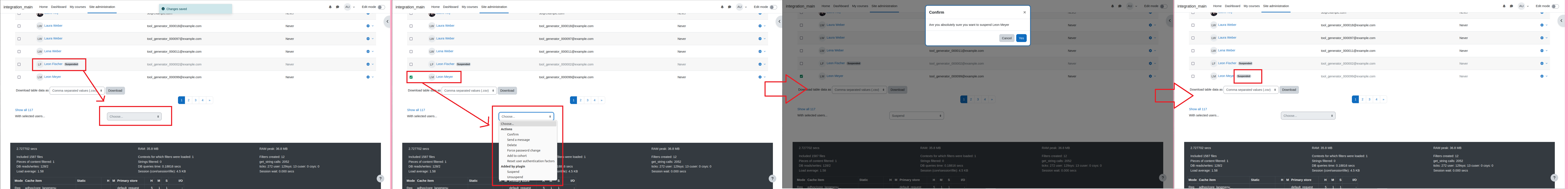Open My courses tab in the fourth panel
Image resolution: width=1568 pixels, height=189 pixels.
1251,6
